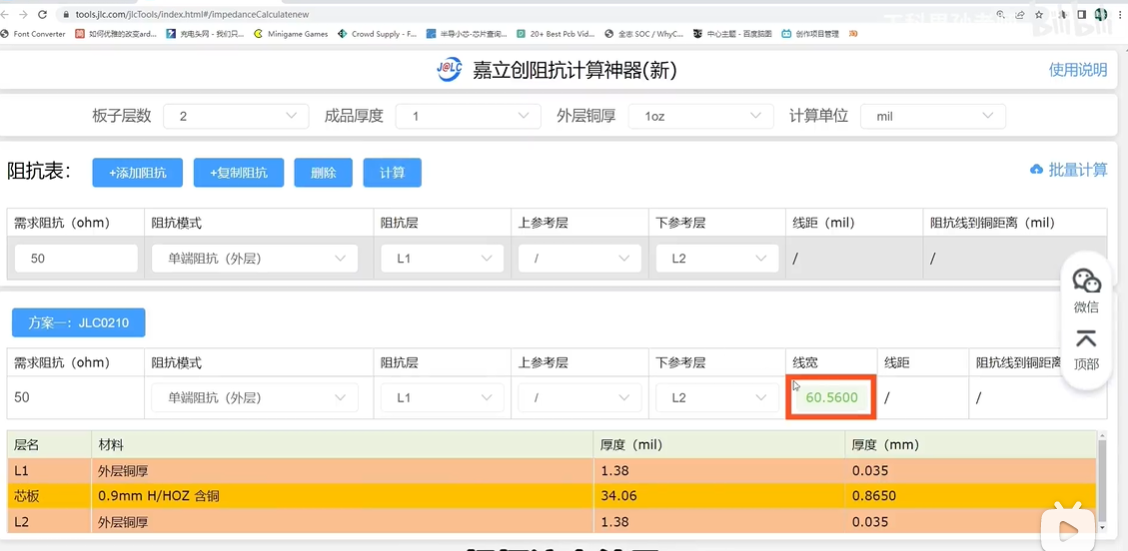Click the 芯板 row material 0.9mm H/HOZ 含铜
Screen dimensions: 1128x551
coord(158,496)
